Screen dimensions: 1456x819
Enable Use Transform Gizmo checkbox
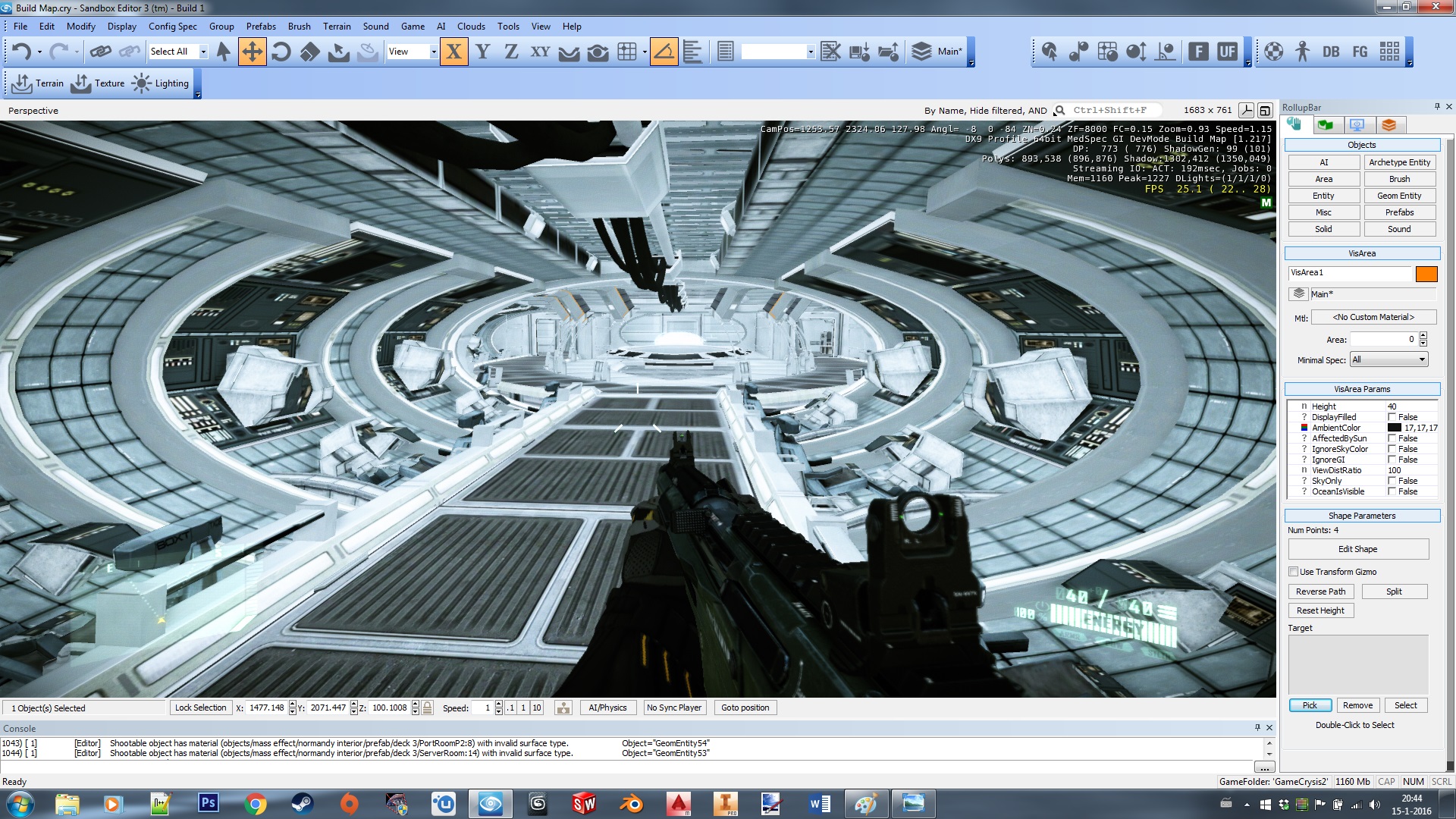(x=1294, y=572)
